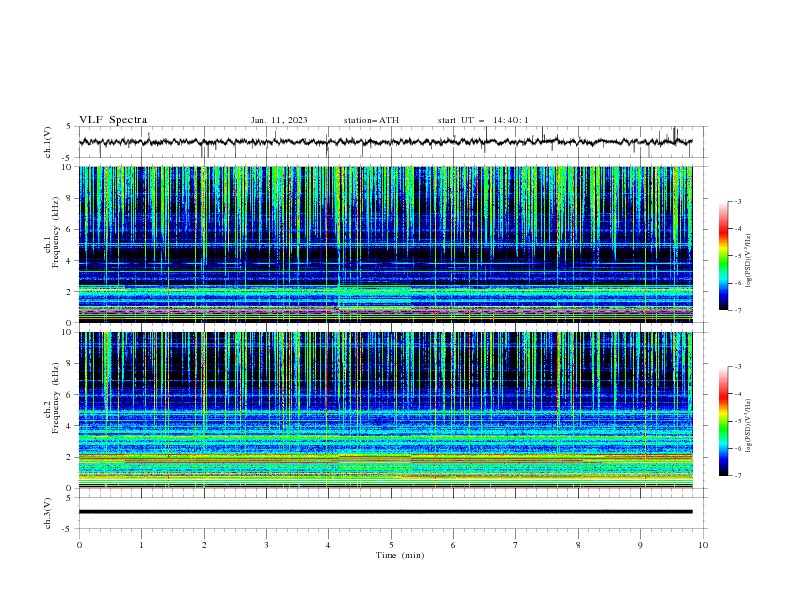
Task: Click the ch.1 spectrogram colorbar scale
Action: click(723, 256)
